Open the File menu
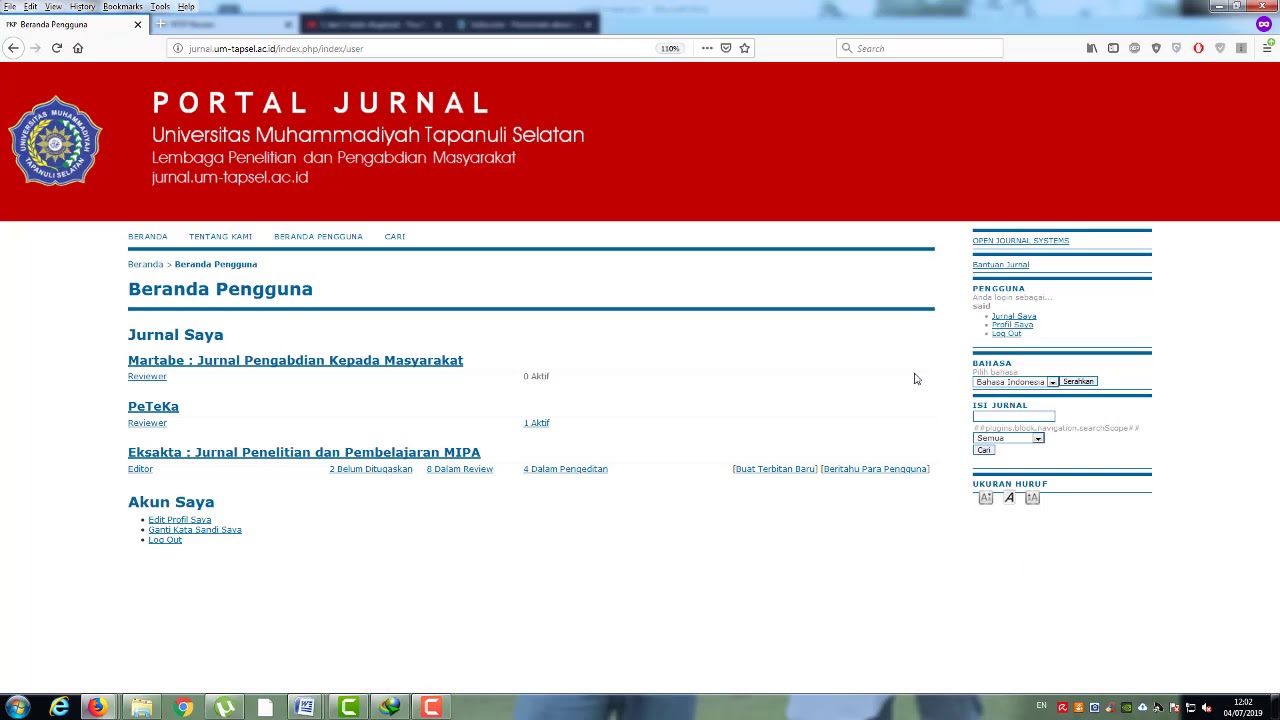Screen dimensions: 1280x720 point(10,6)
